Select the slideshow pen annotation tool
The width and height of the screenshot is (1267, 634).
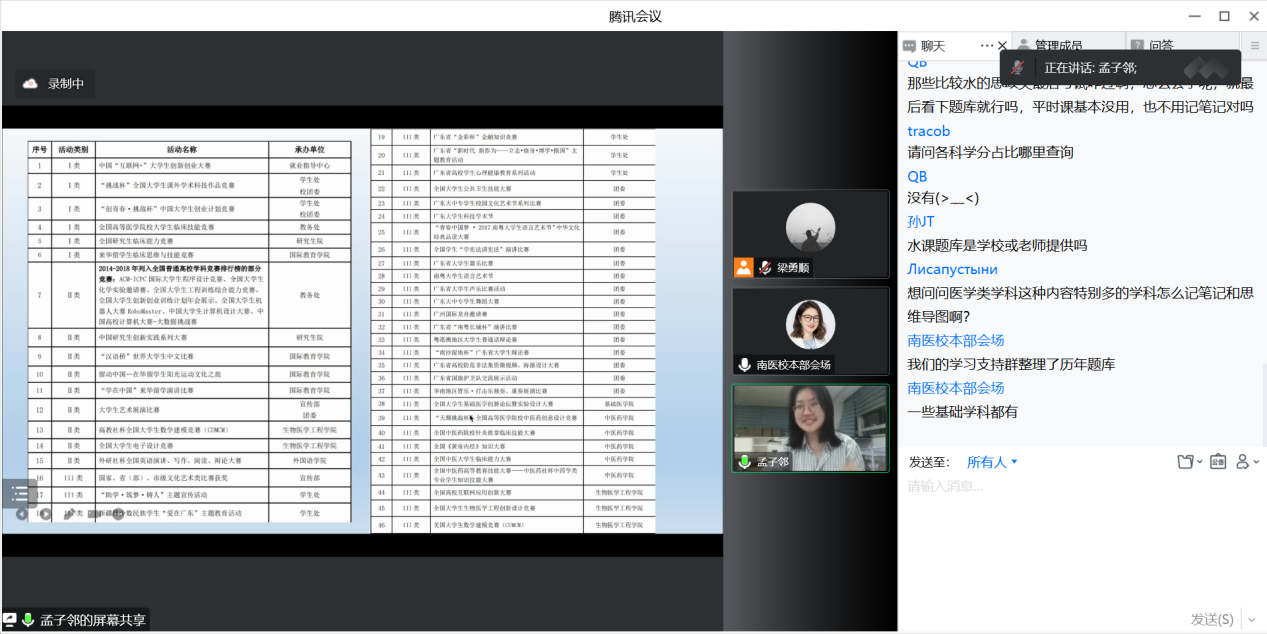coord(70,514)
